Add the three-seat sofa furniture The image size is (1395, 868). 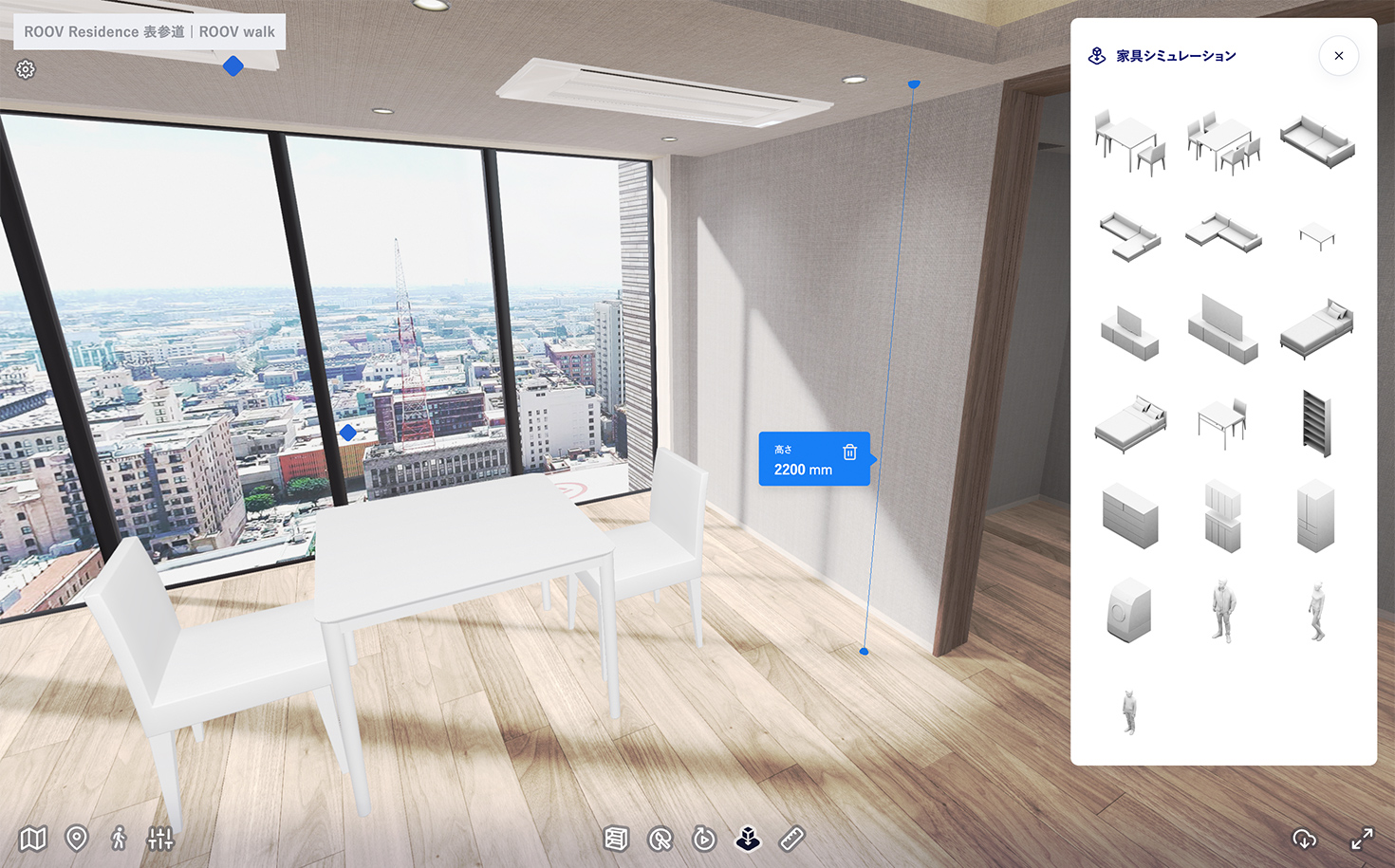[1316, 142]
